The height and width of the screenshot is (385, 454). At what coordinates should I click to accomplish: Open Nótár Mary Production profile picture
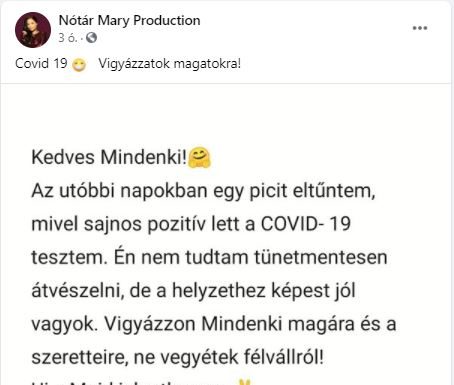(33, 30)
